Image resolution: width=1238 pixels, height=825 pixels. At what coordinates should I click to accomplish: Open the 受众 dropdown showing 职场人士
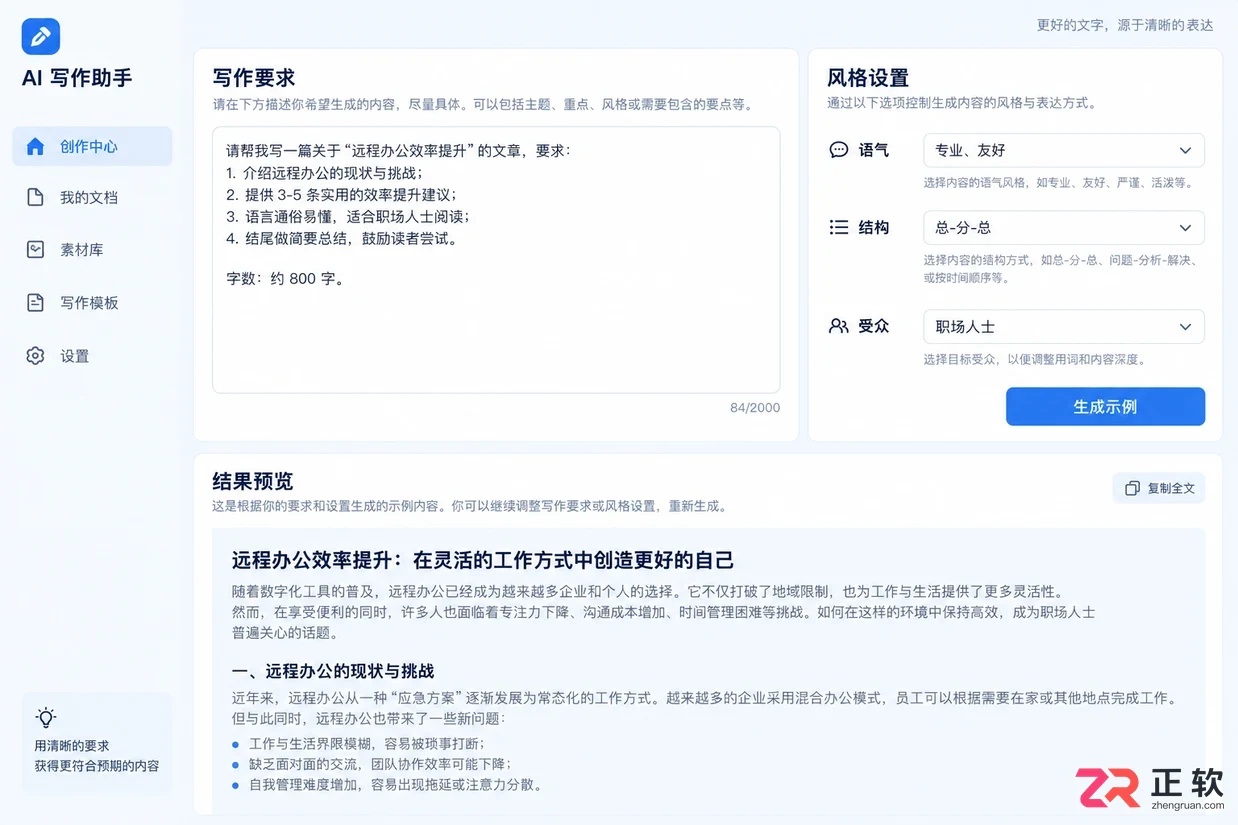[x=1064, y=326]
